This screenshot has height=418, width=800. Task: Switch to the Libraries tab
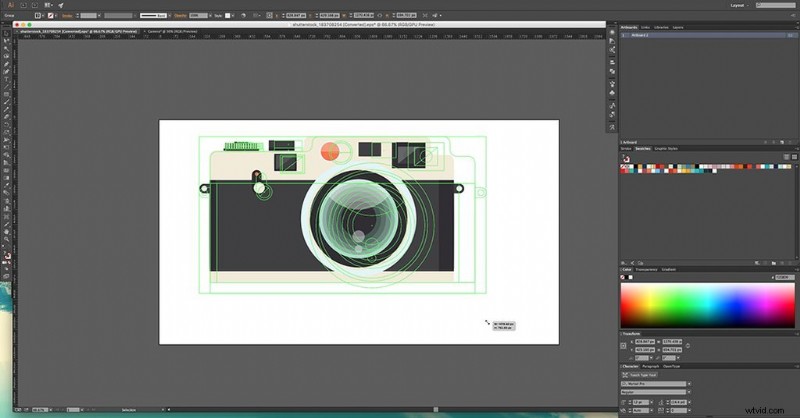click(x=661, y=27)
